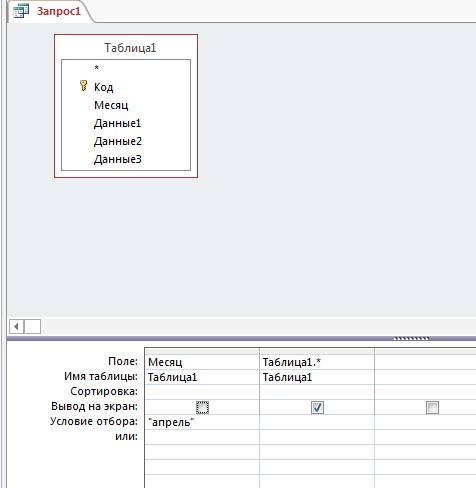
Task: Click the или cell under Месяц column
Action: (x=202, y=437)
